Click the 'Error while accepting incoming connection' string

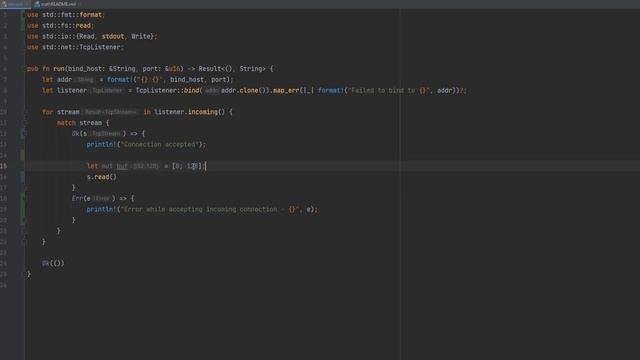pyautogui.click(x=211, y=209)
